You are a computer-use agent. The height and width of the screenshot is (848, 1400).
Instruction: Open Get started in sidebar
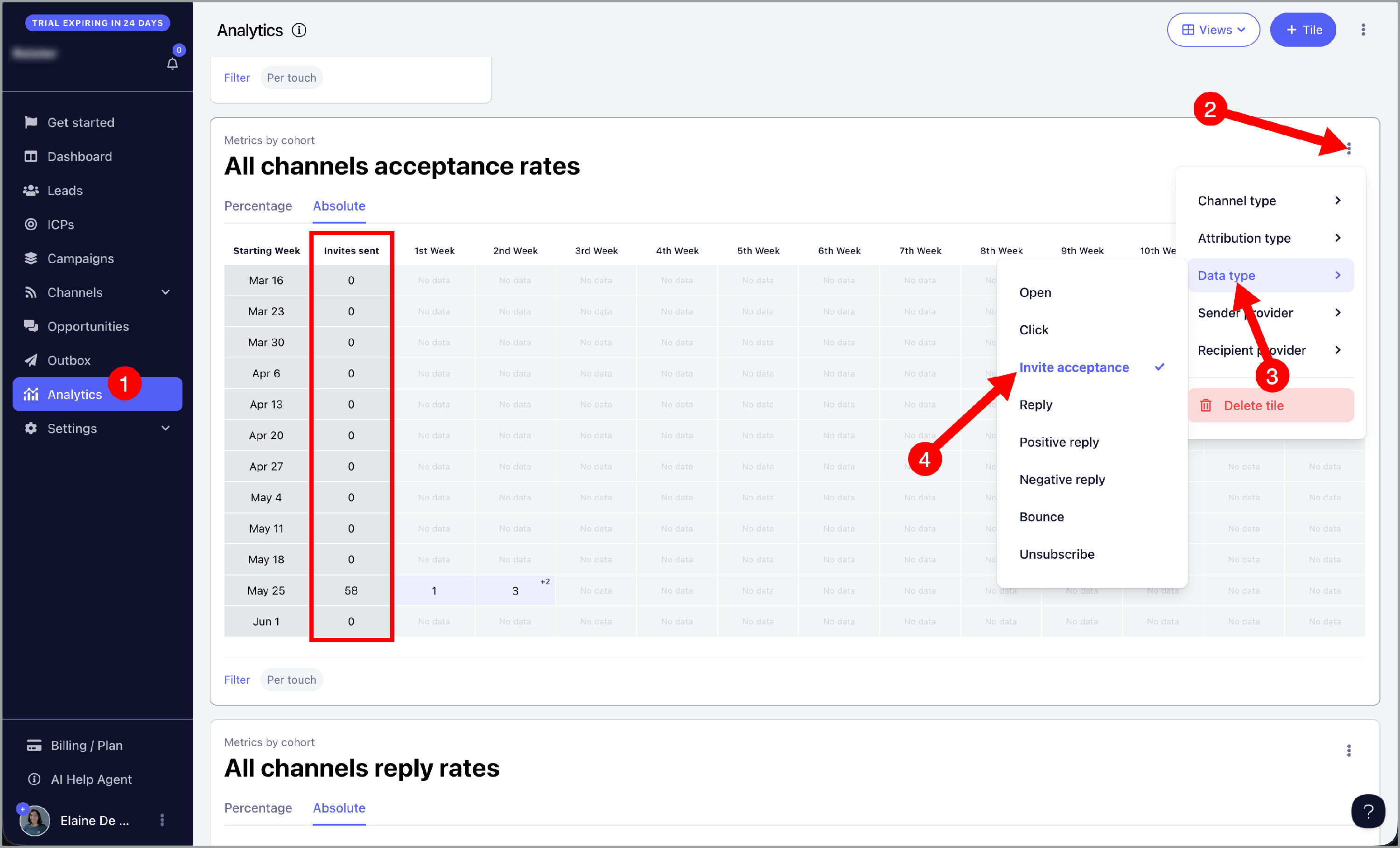point(97,122)
